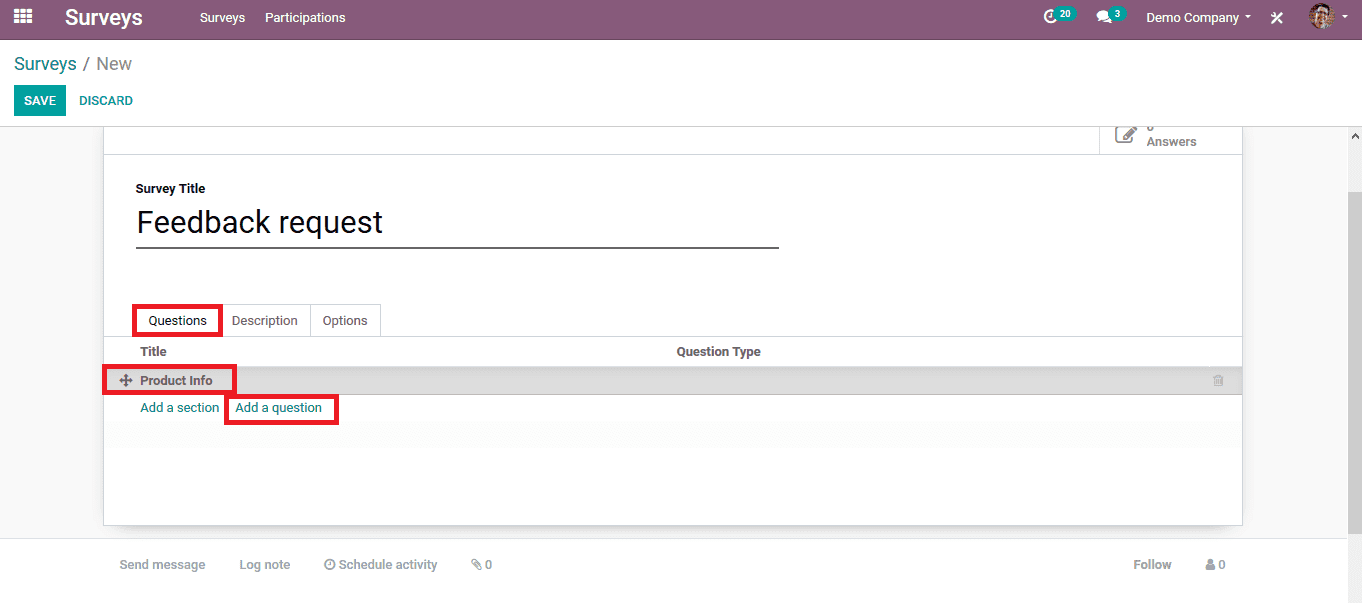Click the DISCARD button

106,101
